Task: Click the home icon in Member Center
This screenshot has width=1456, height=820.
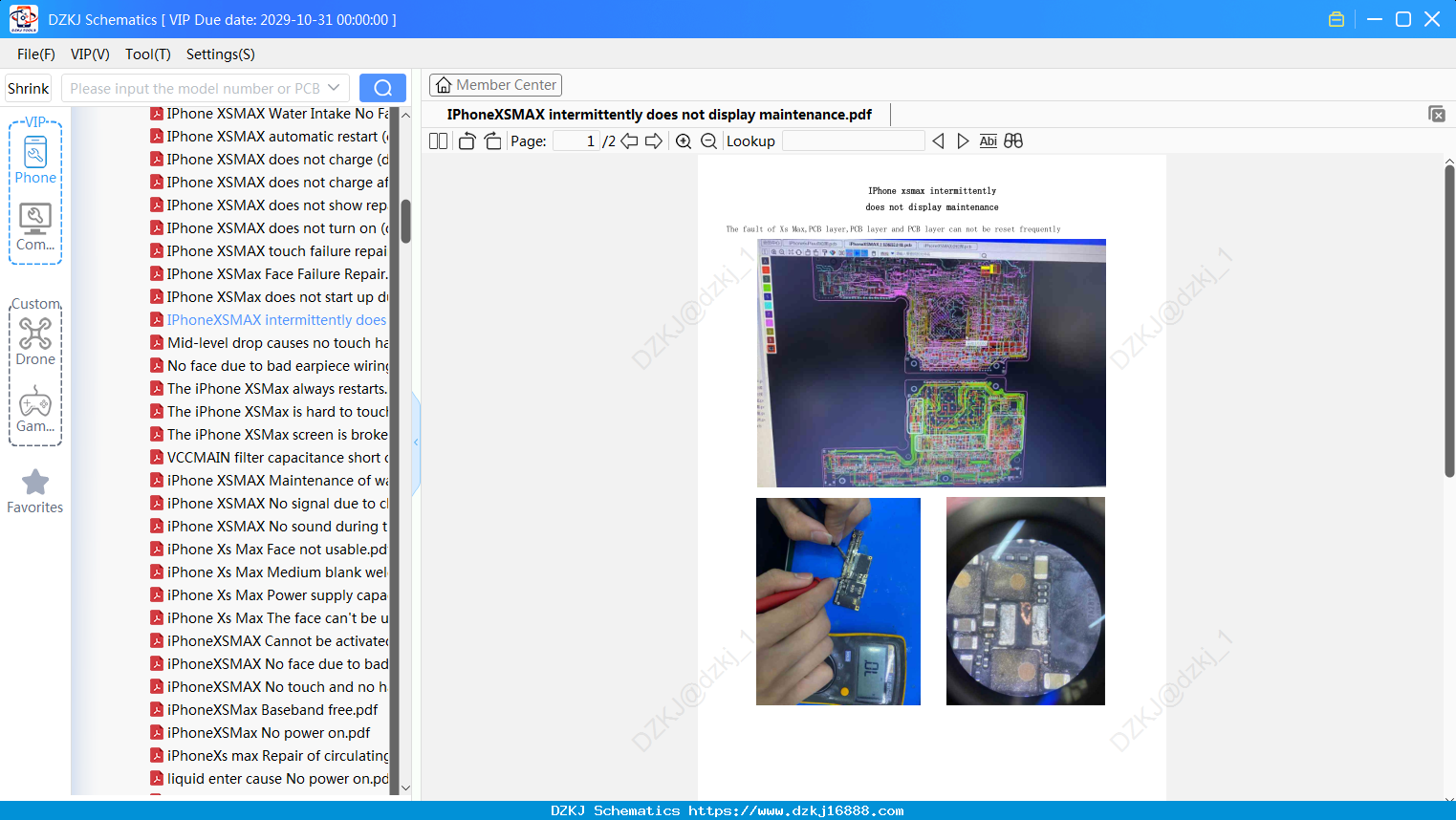Action: click(444, 85)
